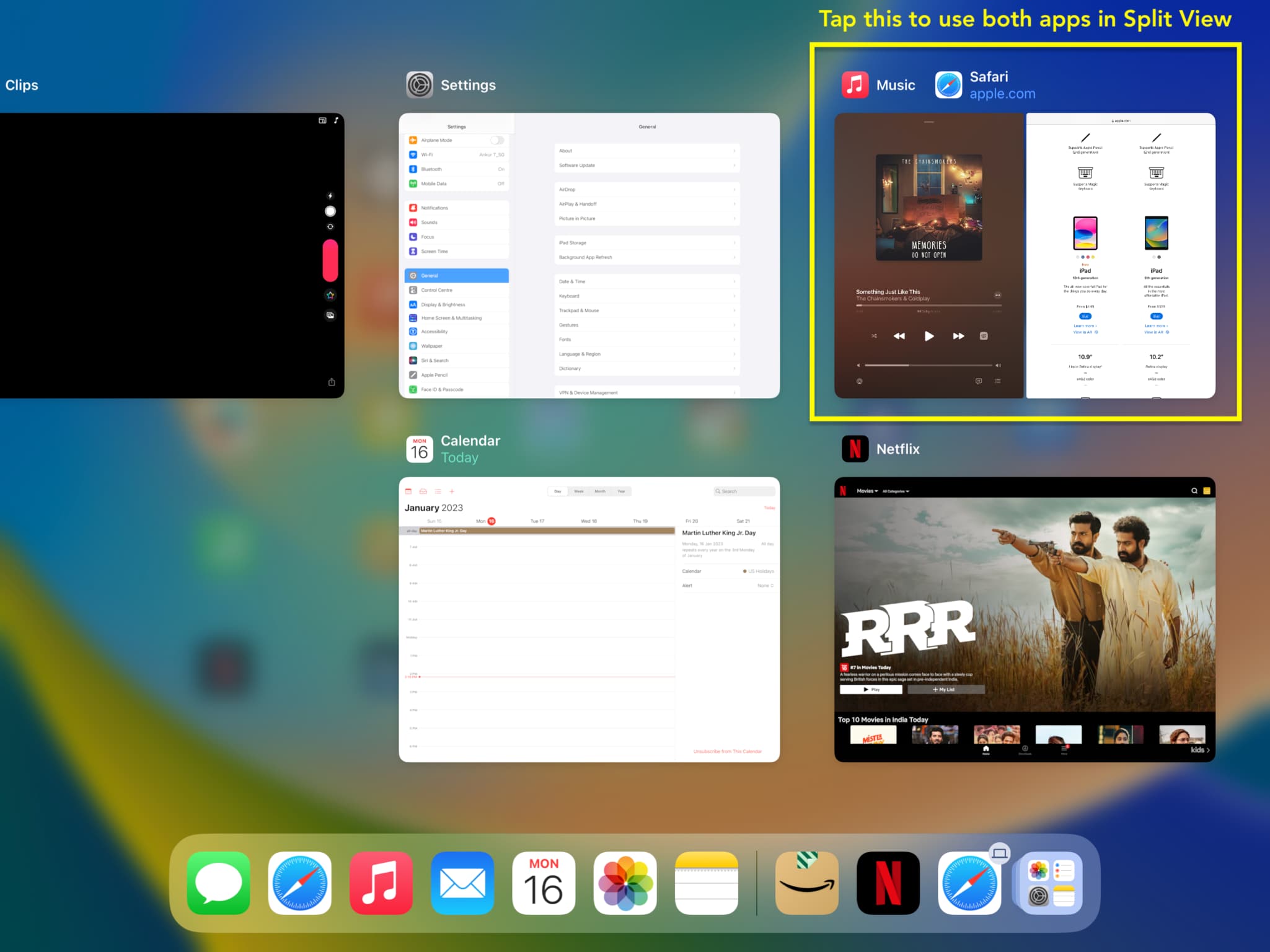Tap Unsubscribe from This Calendar link
1270x952 pixels.
728,751
